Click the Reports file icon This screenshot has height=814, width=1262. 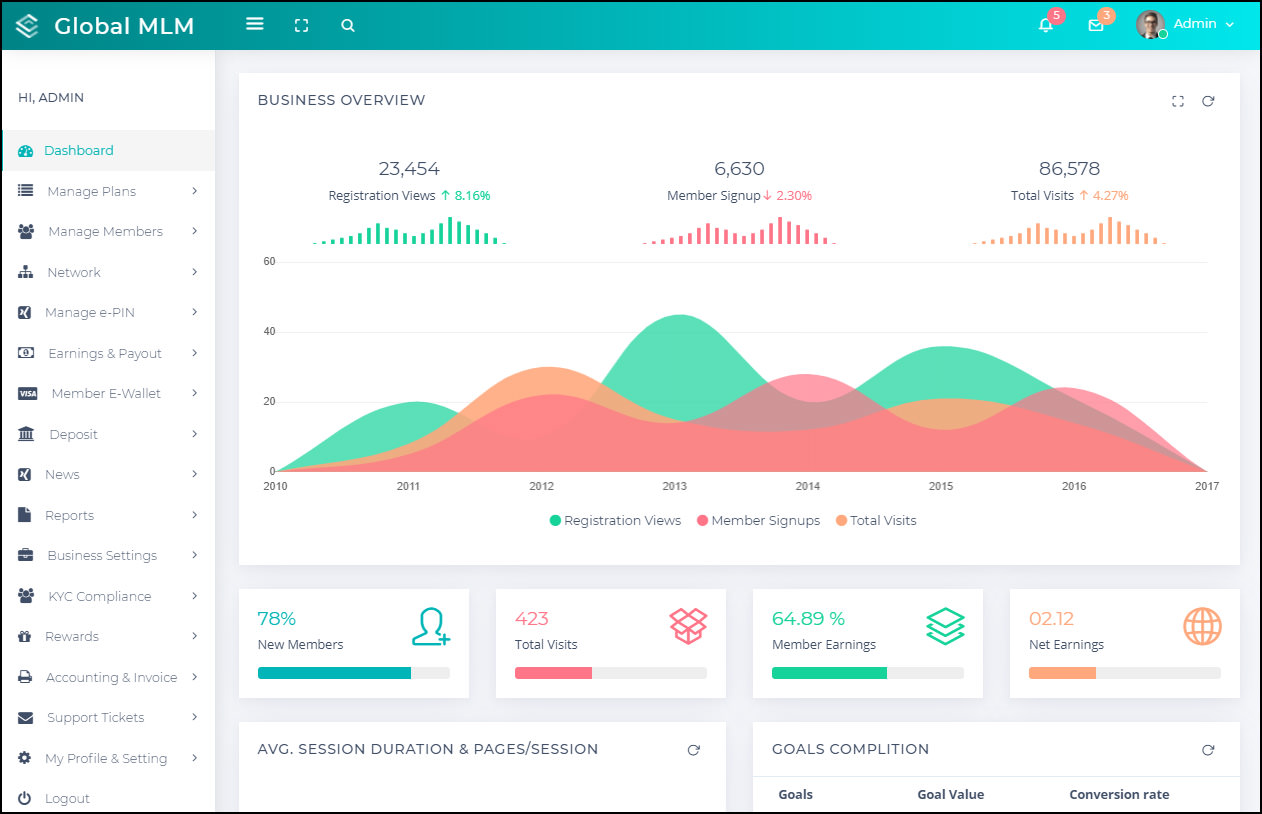click(25, 515)
